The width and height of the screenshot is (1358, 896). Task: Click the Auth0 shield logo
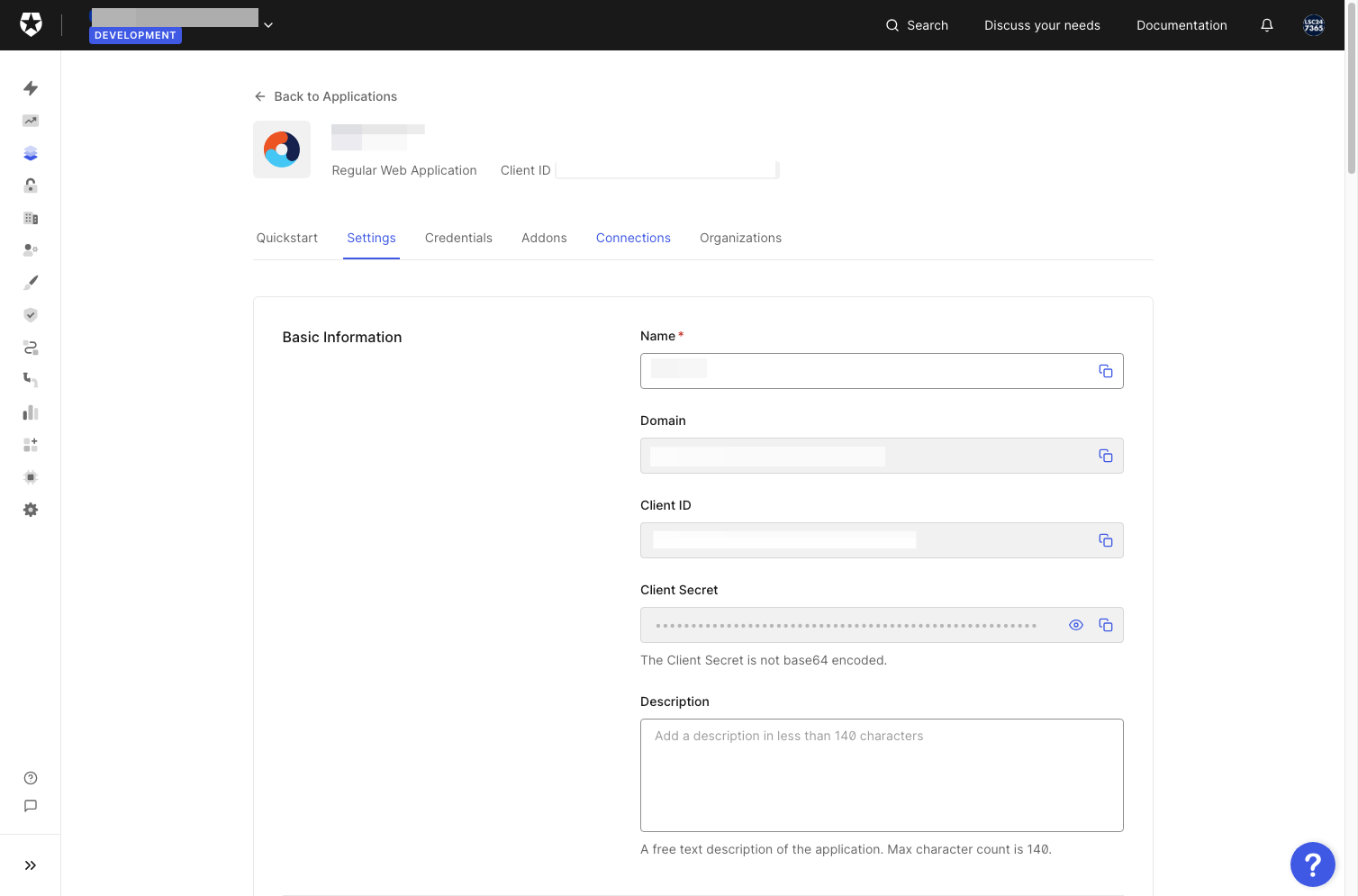[x=31, y=25]
